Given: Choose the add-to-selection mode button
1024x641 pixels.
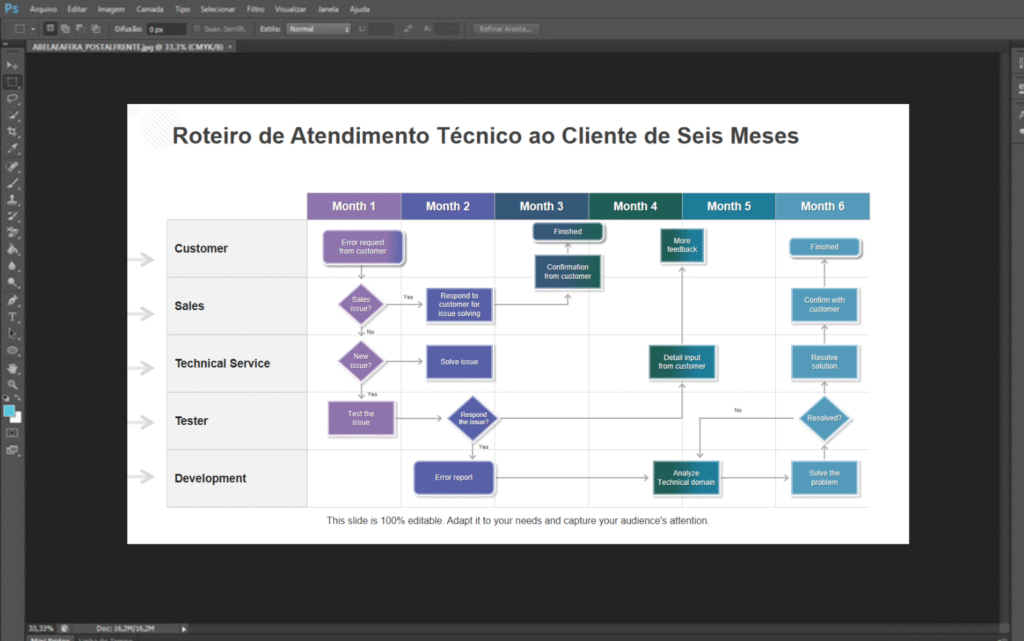Looking at the screenshot, I should (65, 29).
